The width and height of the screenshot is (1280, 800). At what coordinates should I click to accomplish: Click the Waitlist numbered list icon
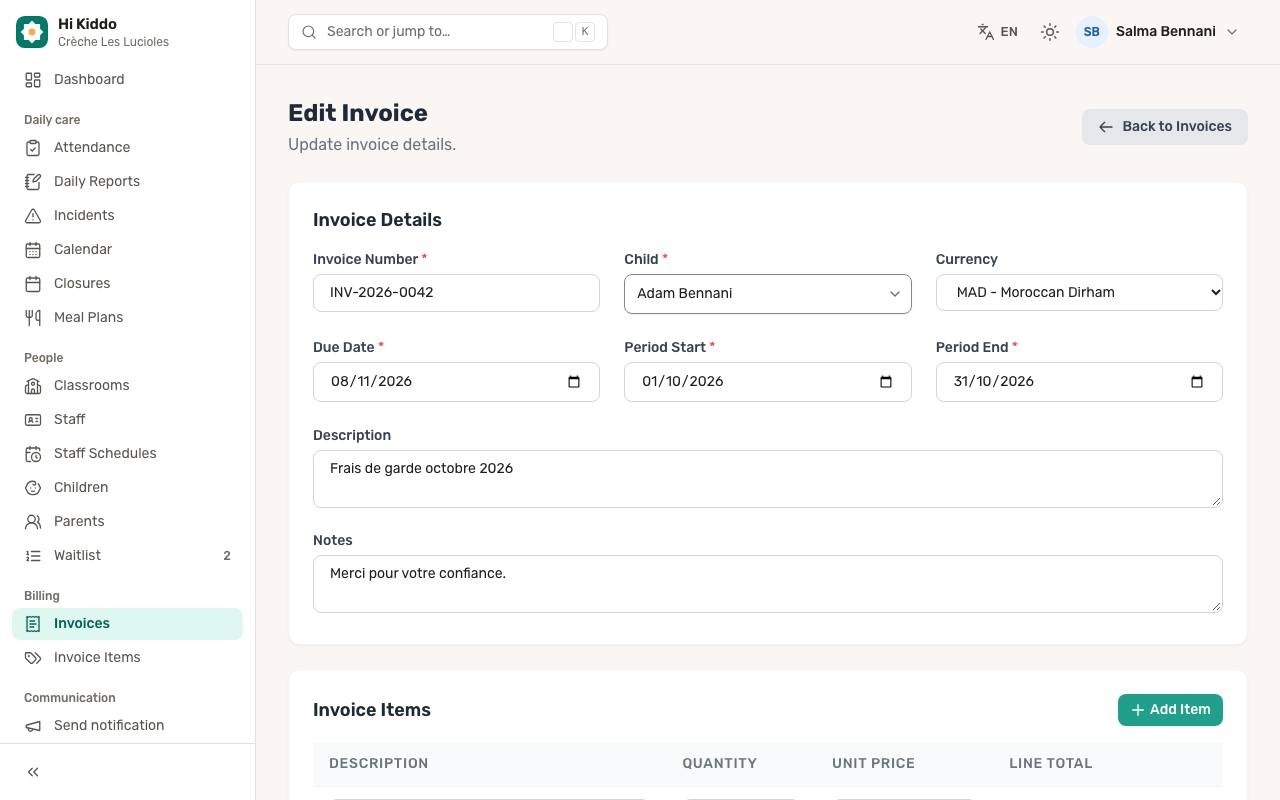(x=33, y=555)
